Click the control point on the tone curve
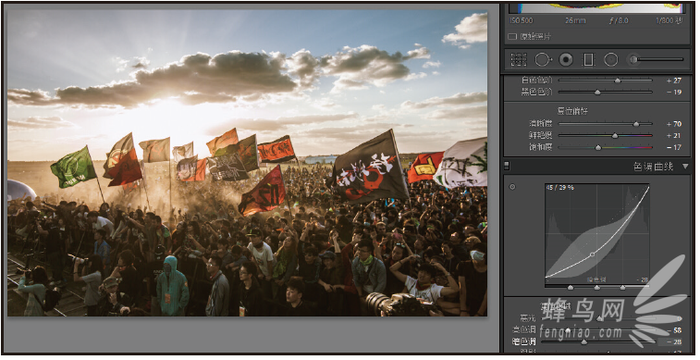The image size is (700, 360). tap(592, 254)
